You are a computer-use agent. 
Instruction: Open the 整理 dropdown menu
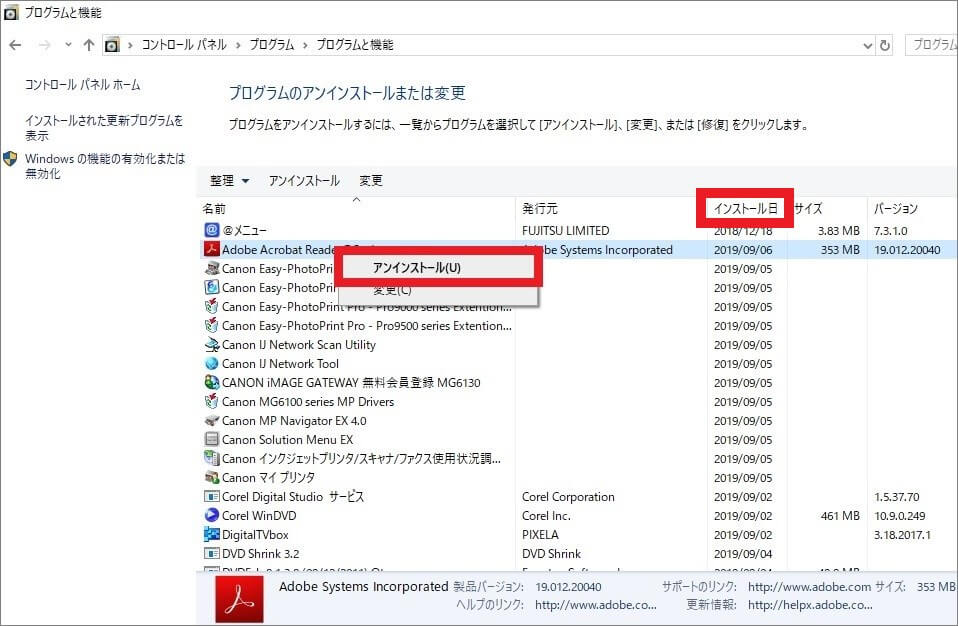tap(229, 181)
